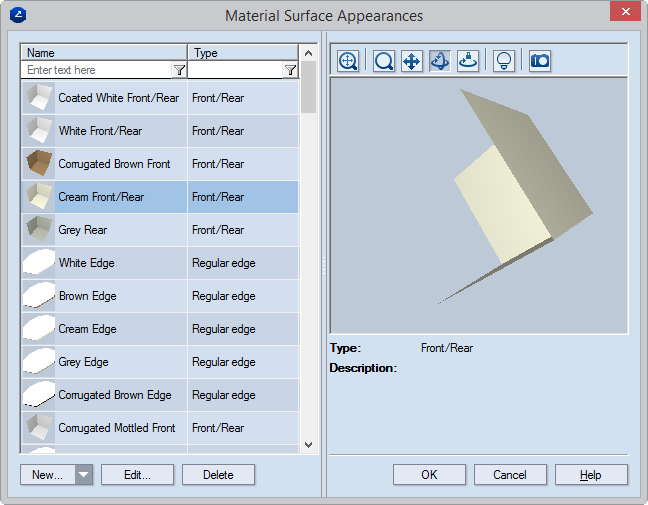The image size is (648, 505).
Task: Click the camera snapshot icon
Action: coord(540,61)
